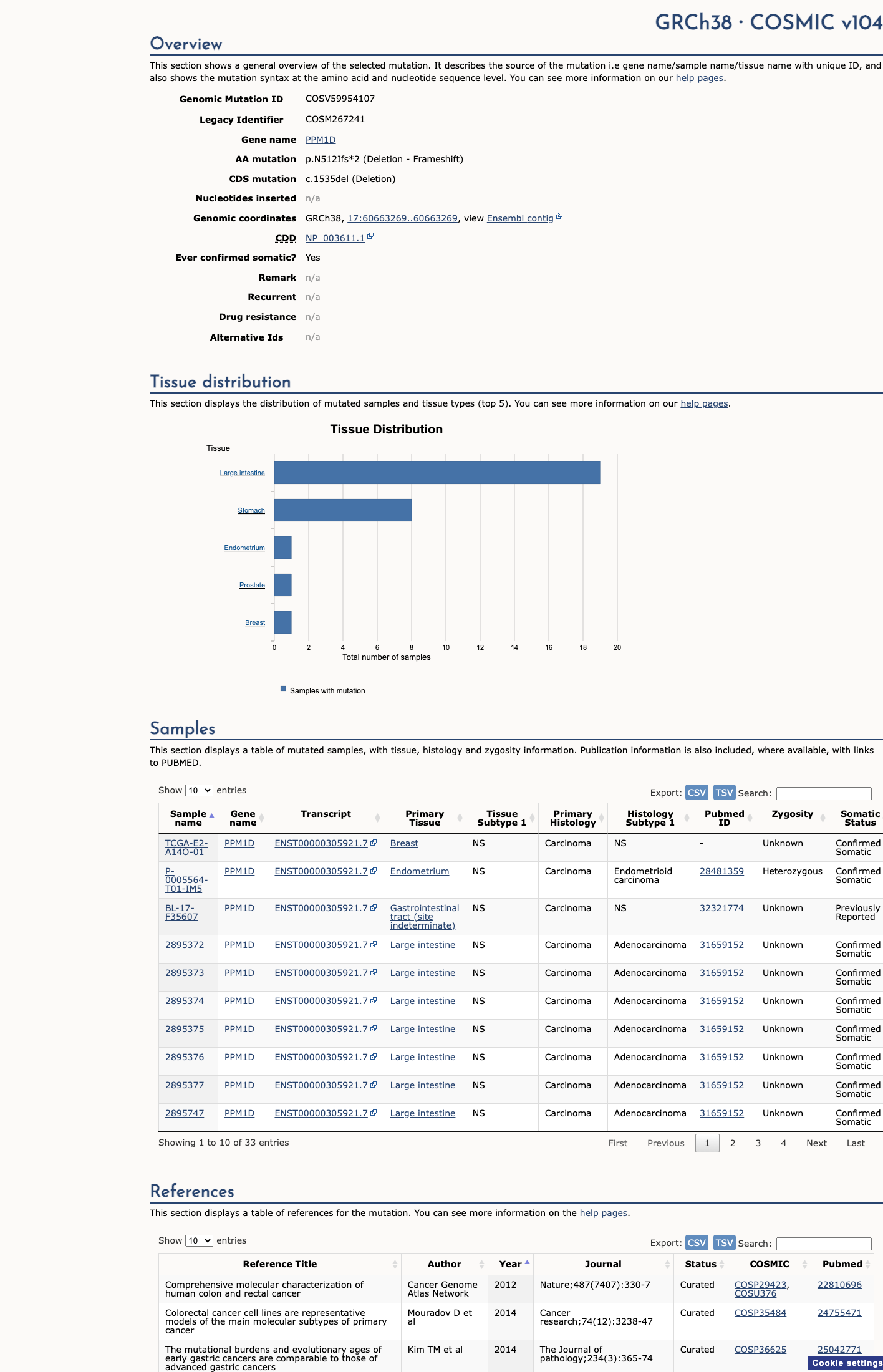The image size is (883, 1372).
Task: Sort samples by Gene name column arrows
Action: (x=262, y=818)
